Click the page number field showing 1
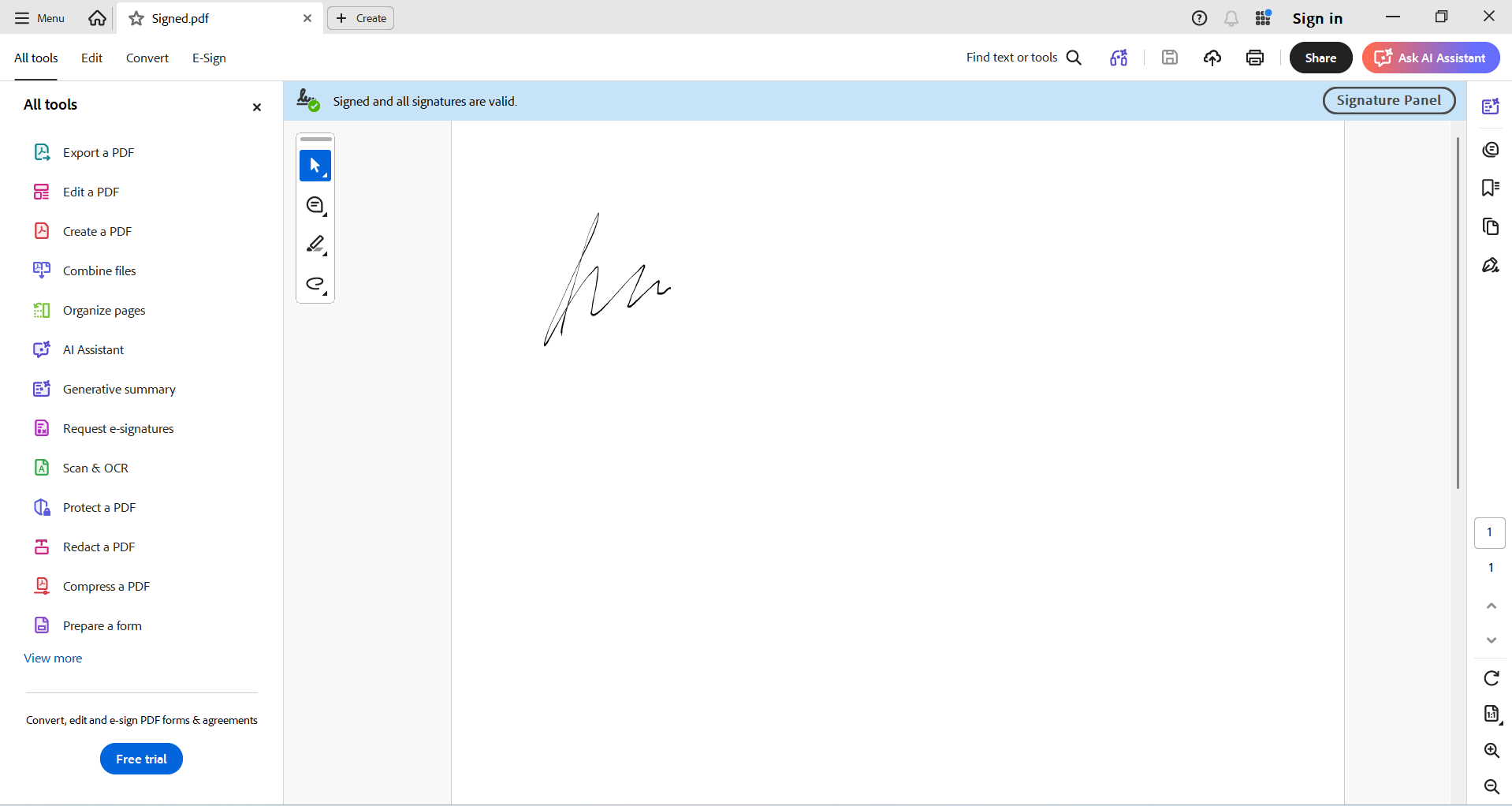The height and width of the screenshot is (806, 1512). tap(1490, 532)
